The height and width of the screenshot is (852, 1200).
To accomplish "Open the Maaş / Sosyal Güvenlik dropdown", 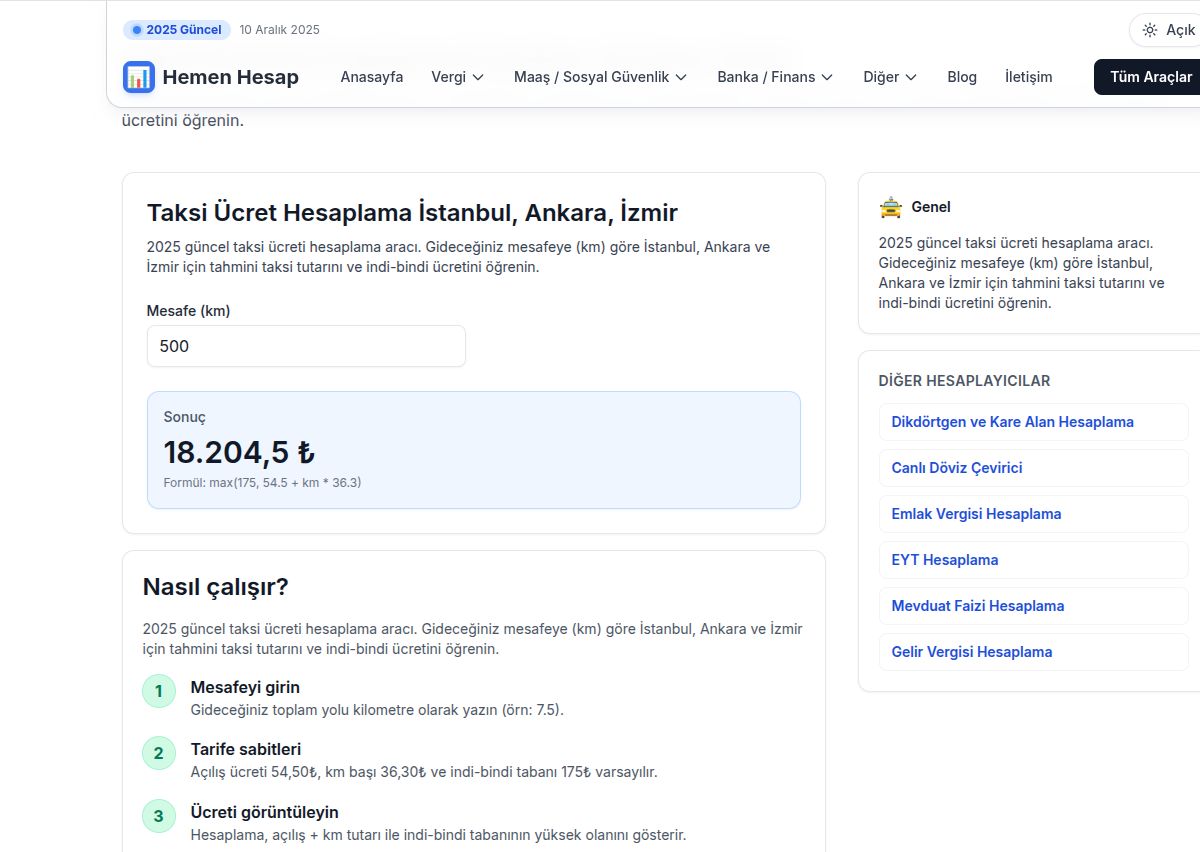I will click(x=600, y=77).
